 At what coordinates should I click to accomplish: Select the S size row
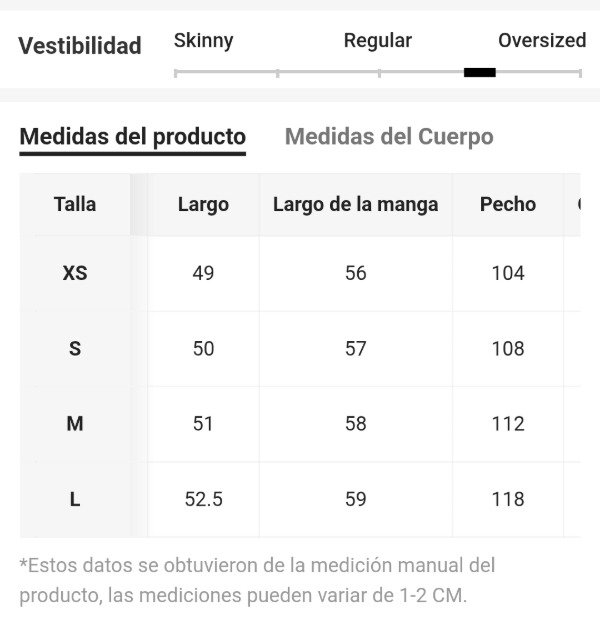pos(75,349)
